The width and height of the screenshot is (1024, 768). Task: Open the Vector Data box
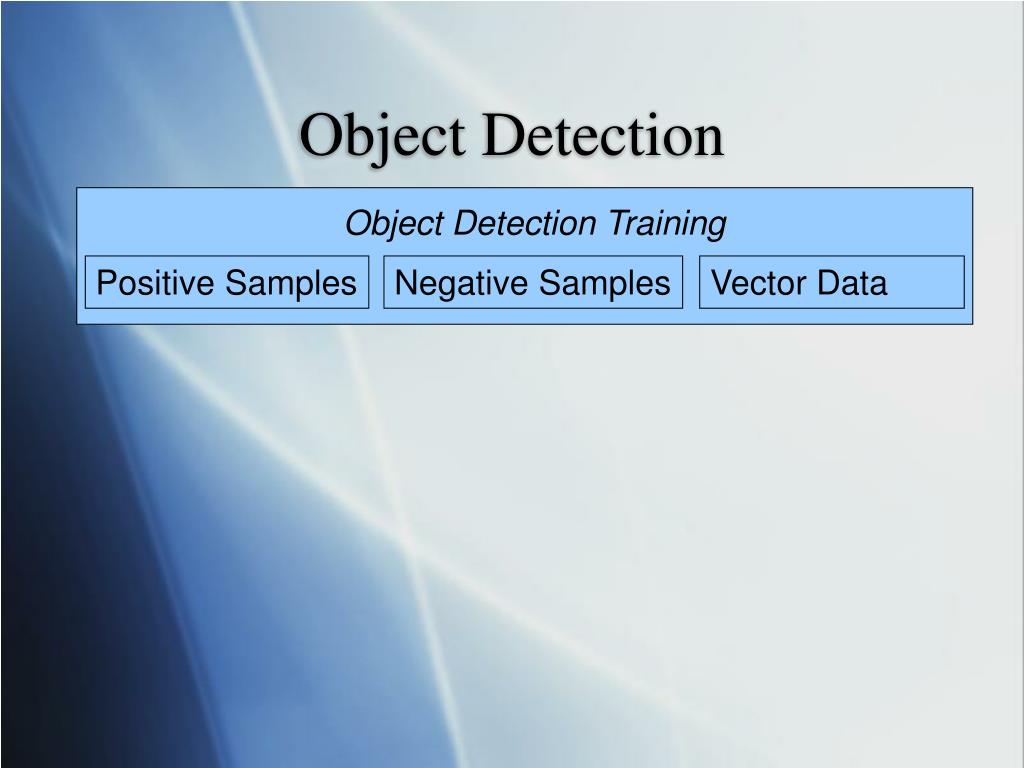pos(830,283)
